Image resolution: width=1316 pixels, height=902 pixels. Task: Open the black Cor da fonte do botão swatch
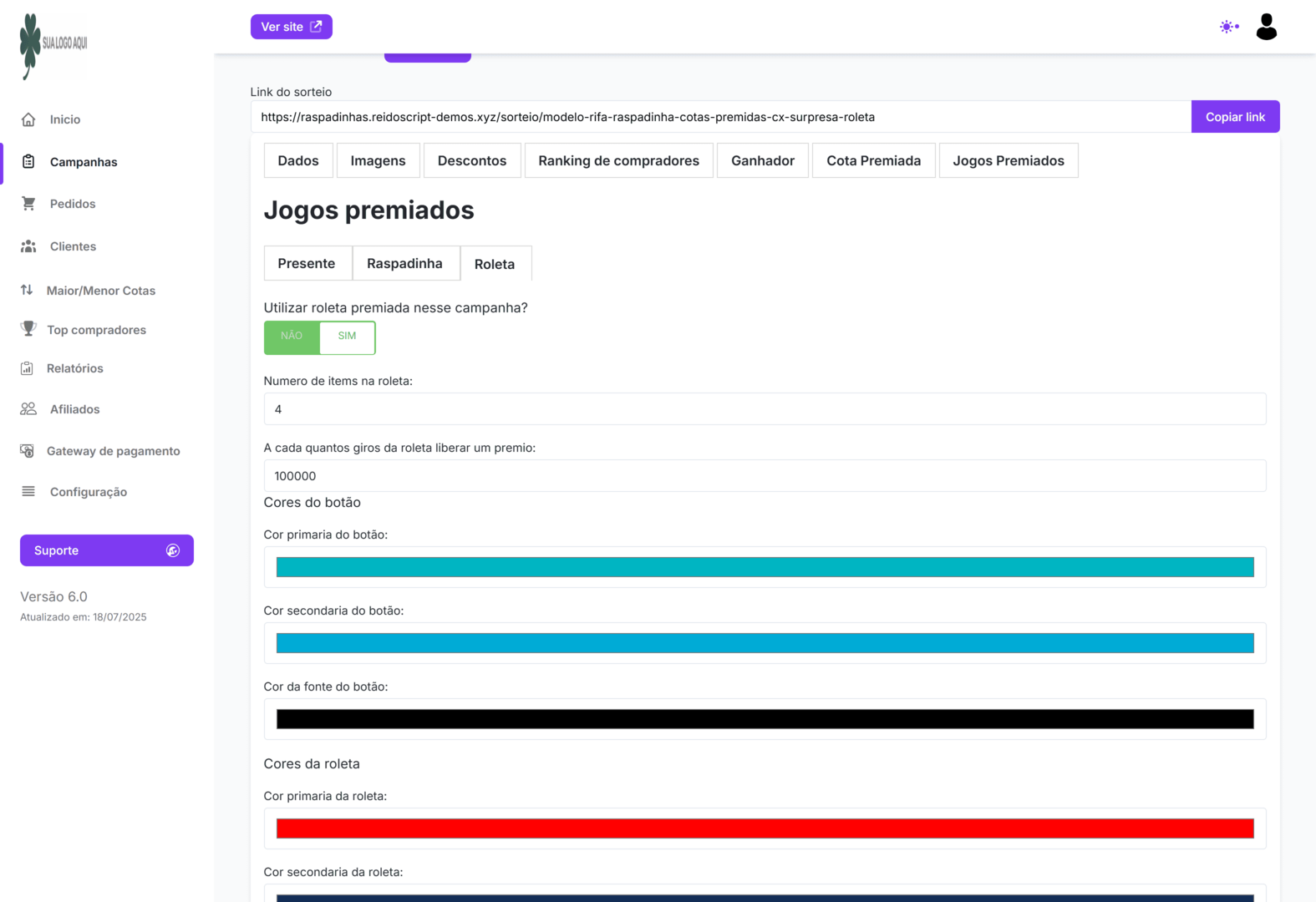(765, 719)
